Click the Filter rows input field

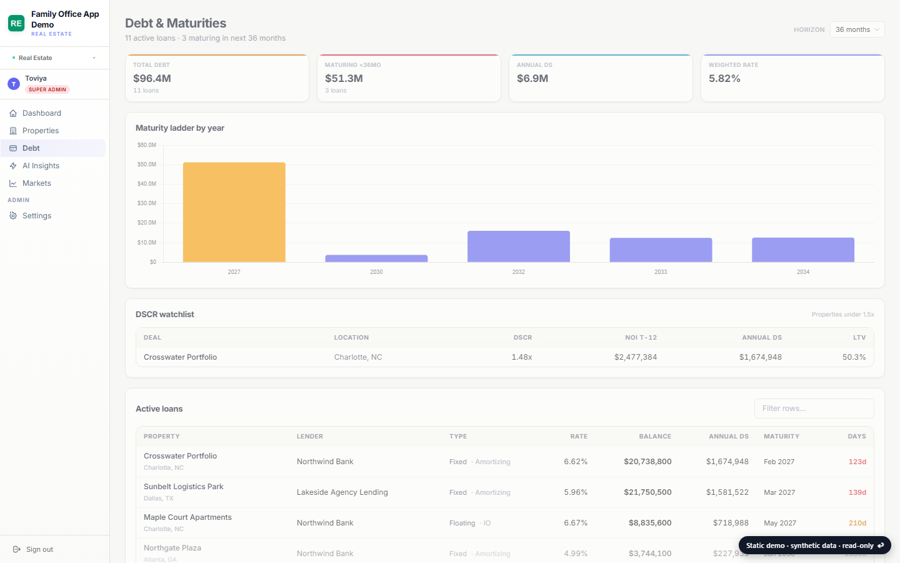814,408
